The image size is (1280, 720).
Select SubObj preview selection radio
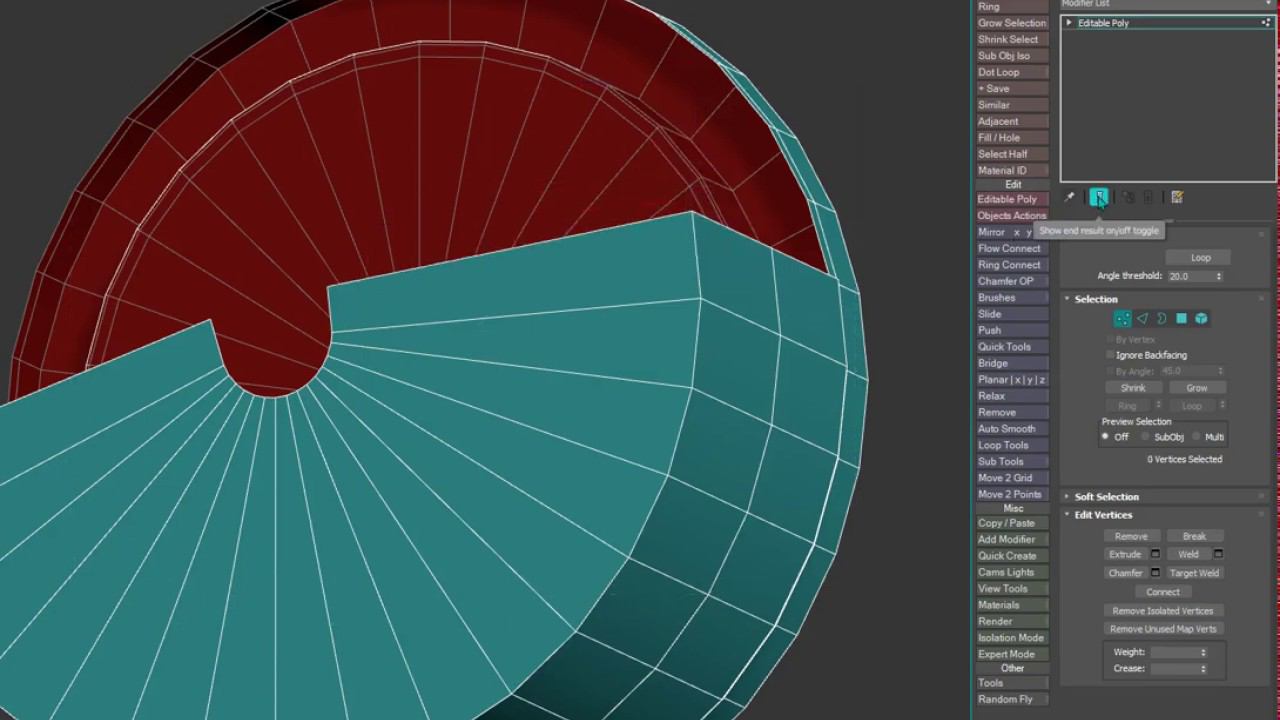click(x=1146, y=437)
